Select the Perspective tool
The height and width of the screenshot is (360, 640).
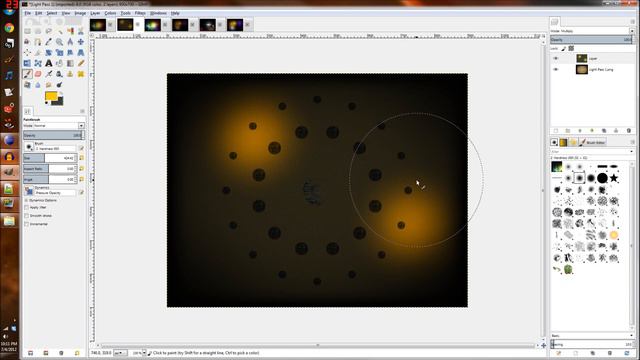[81, 52]
